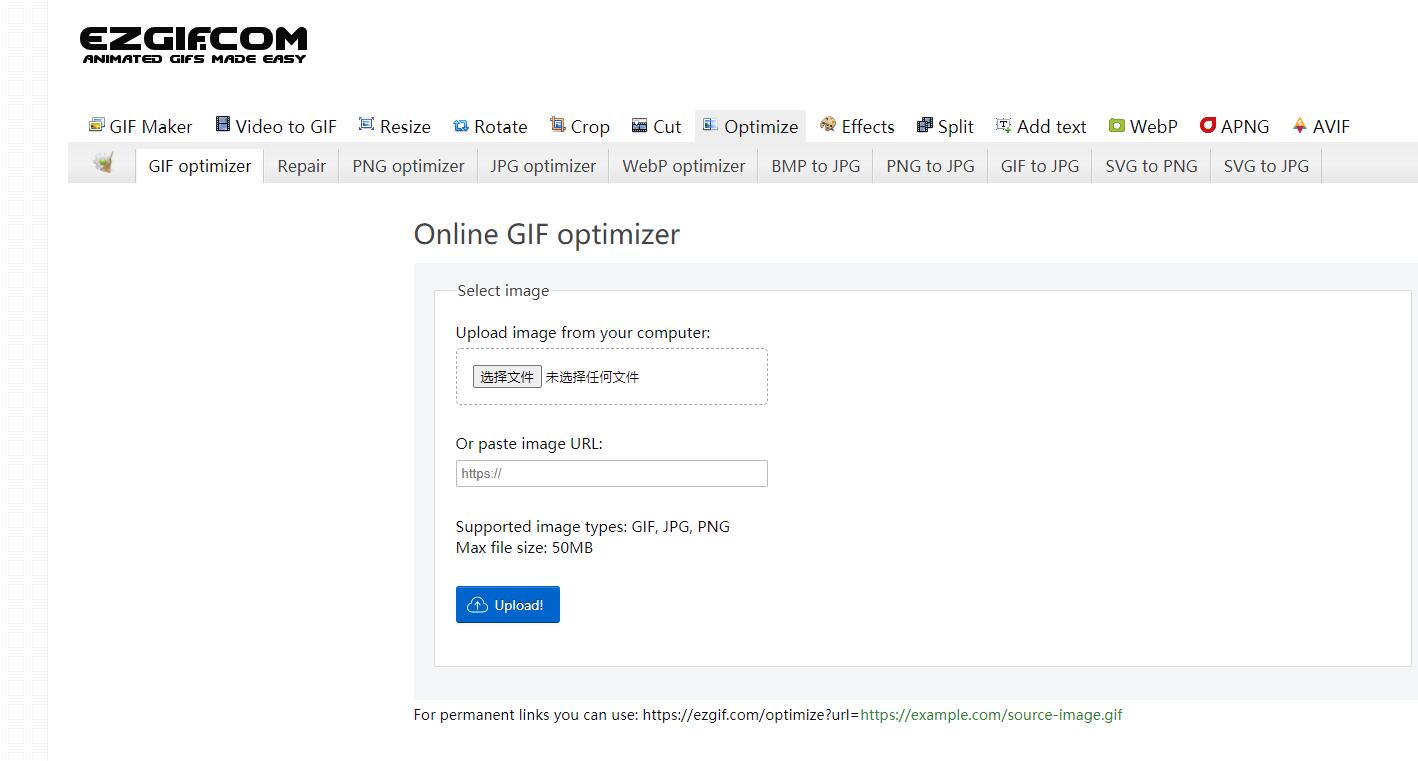Open the PNG to JPG tab
The width and height of the screenshot is (1418, 761).
(x=930, y=166)
